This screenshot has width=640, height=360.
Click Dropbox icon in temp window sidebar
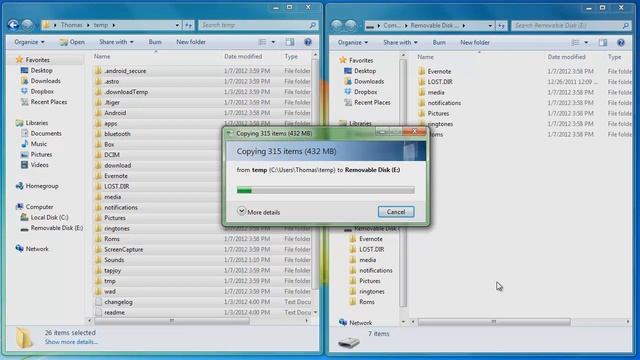pyautogui.click(x=24, y=91)
